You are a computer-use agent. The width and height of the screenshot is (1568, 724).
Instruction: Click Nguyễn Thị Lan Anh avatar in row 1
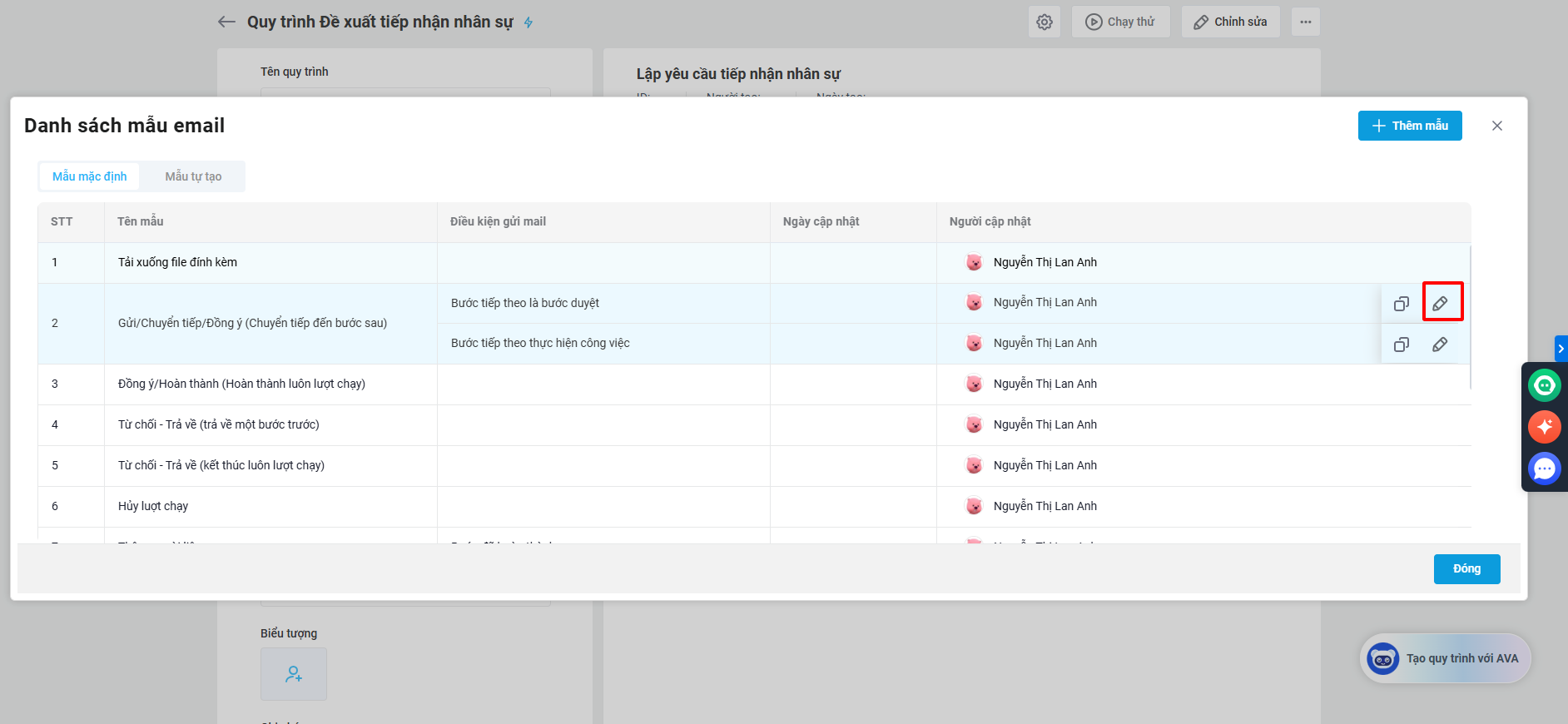pyautogui.click(x=974, y=262)
